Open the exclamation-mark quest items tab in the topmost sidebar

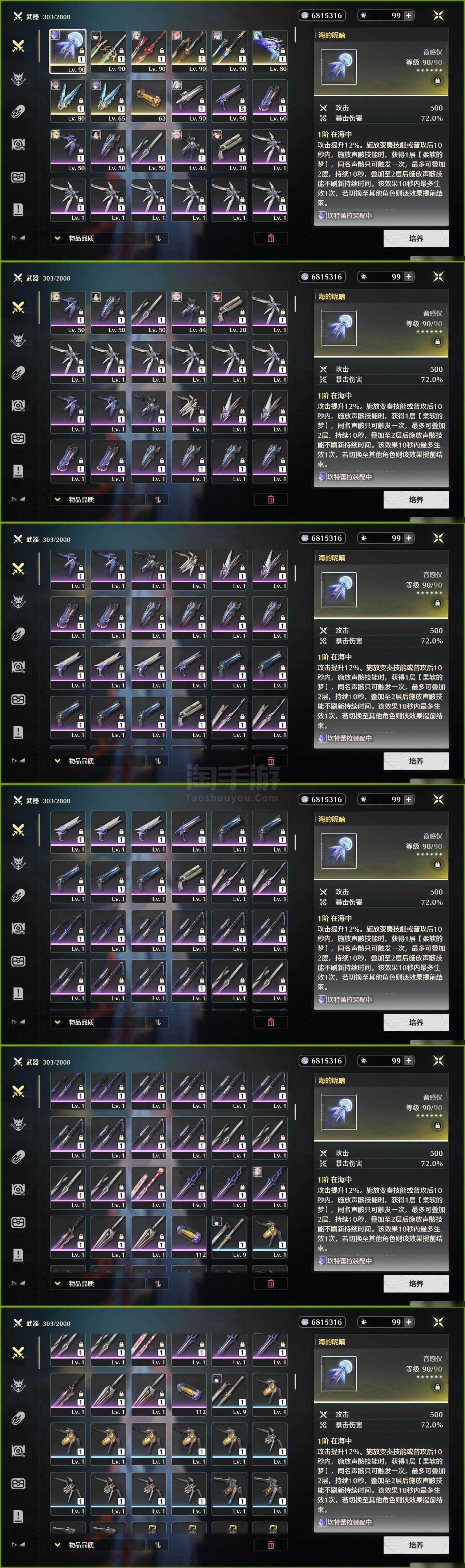18,210
